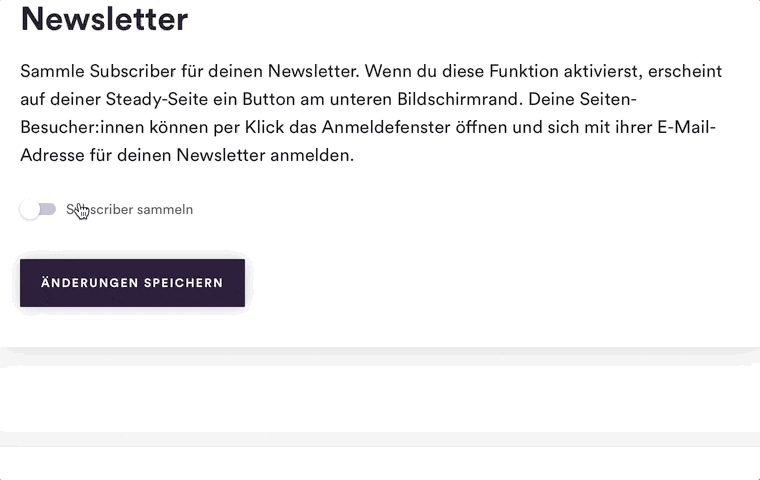The height and width of the screenshot is (480, 760).
Task: Click the 'Subscriber sammeln' label text
Action: pyautogui.click(x=129, y=209)
